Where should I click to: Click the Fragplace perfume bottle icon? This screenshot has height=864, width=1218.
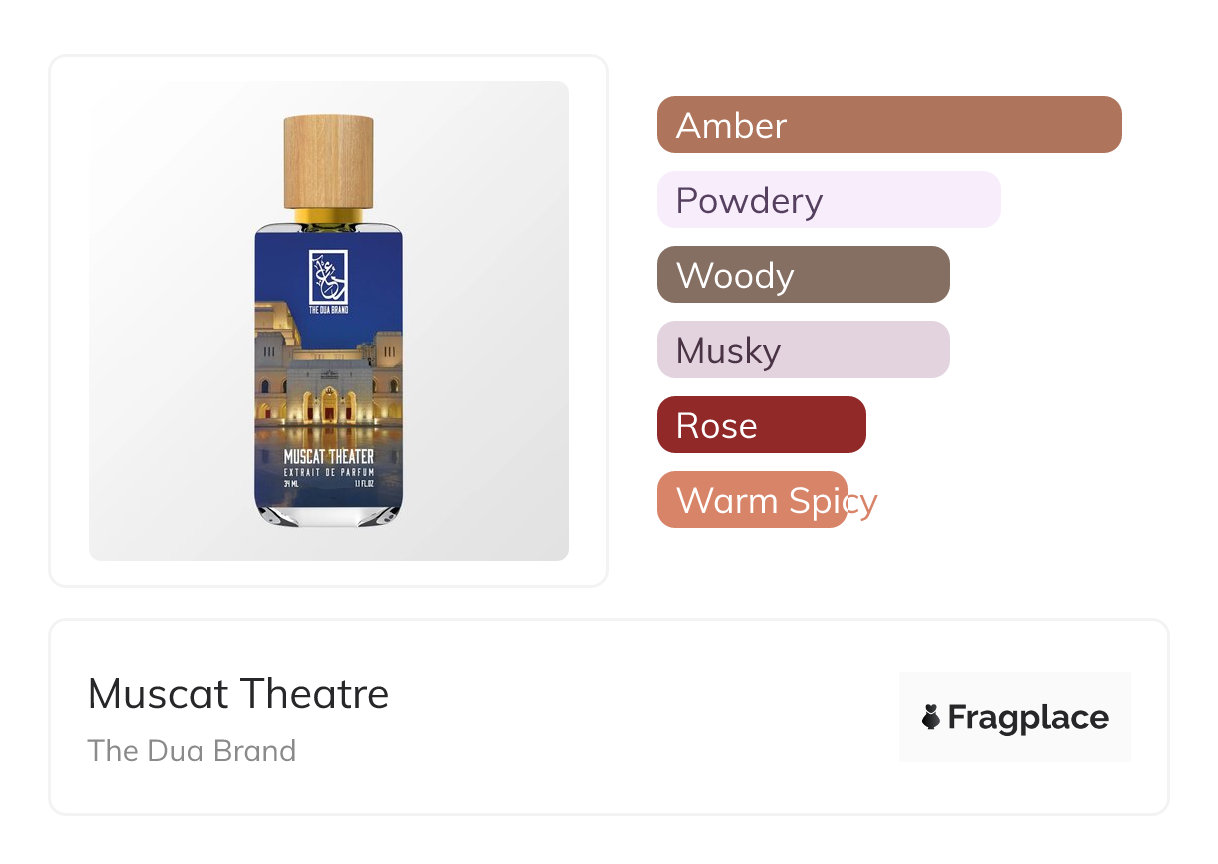click(x=931, y=717)
